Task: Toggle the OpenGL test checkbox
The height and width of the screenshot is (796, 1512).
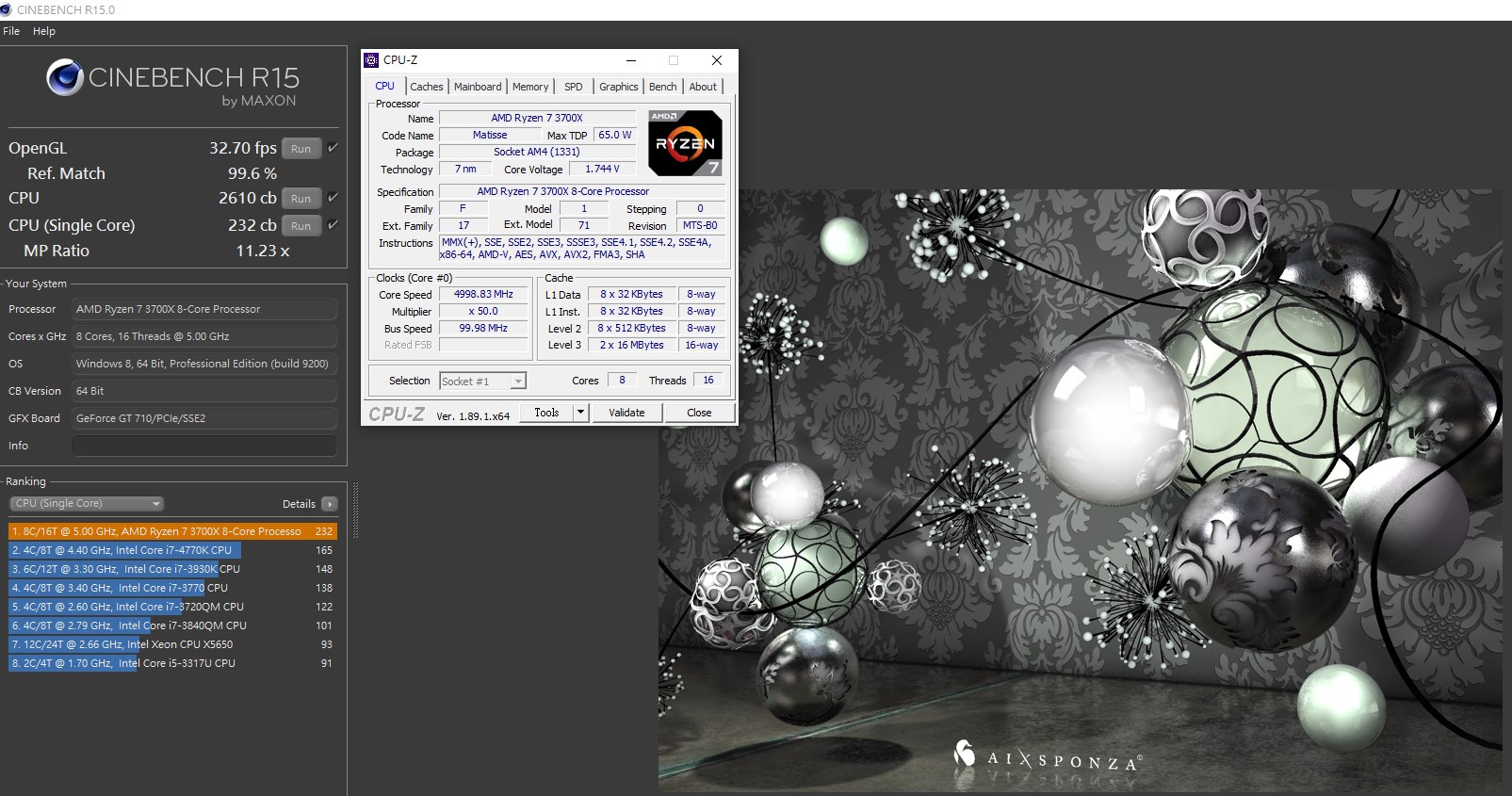Action: [x=333, y=148]
